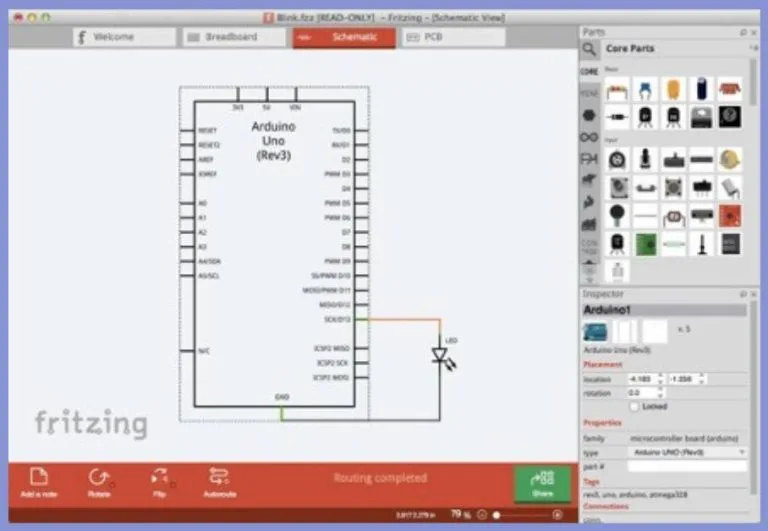Pick the red breakout board part icon

(x=730, y=216)
